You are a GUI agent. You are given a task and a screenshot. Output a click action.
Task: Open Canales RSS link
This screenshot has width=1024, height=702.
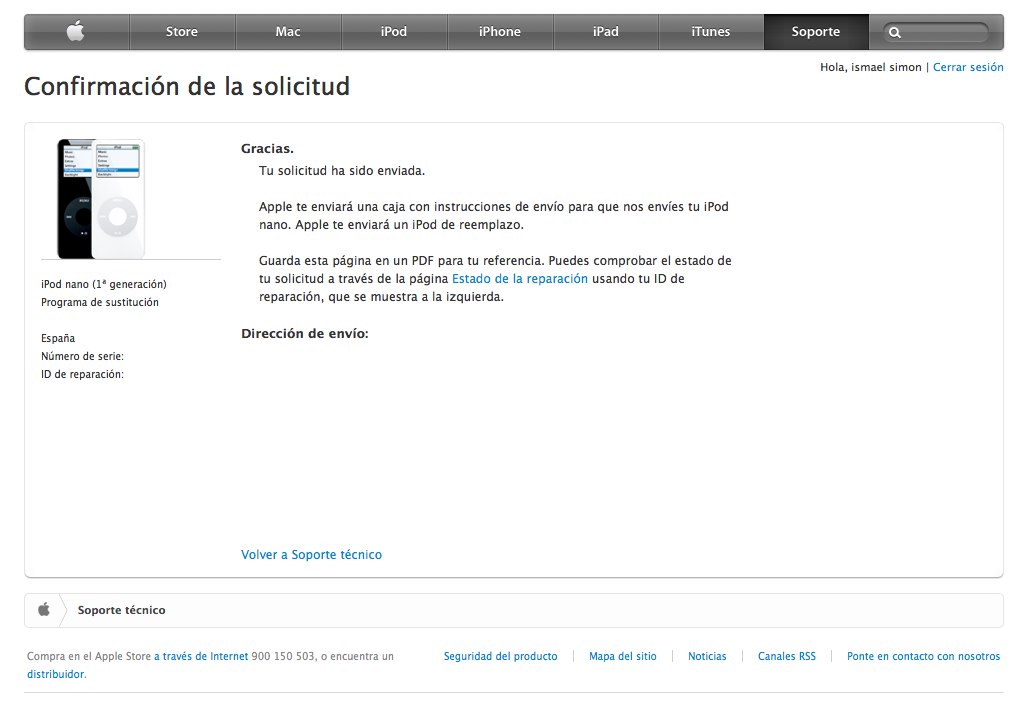point(786,656)
